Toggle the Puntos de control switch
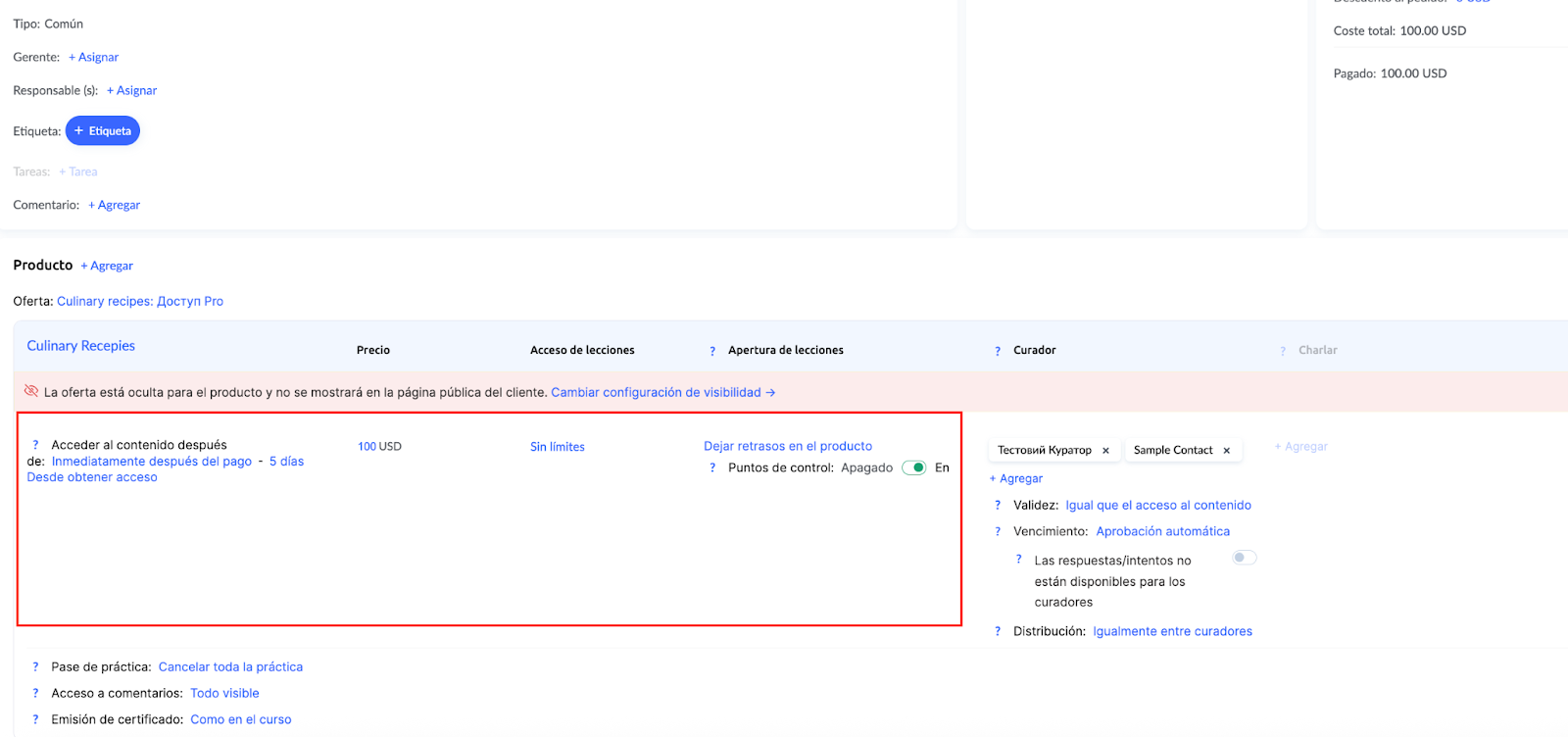Screen dimensions: 1568x737 click(913, 467)
